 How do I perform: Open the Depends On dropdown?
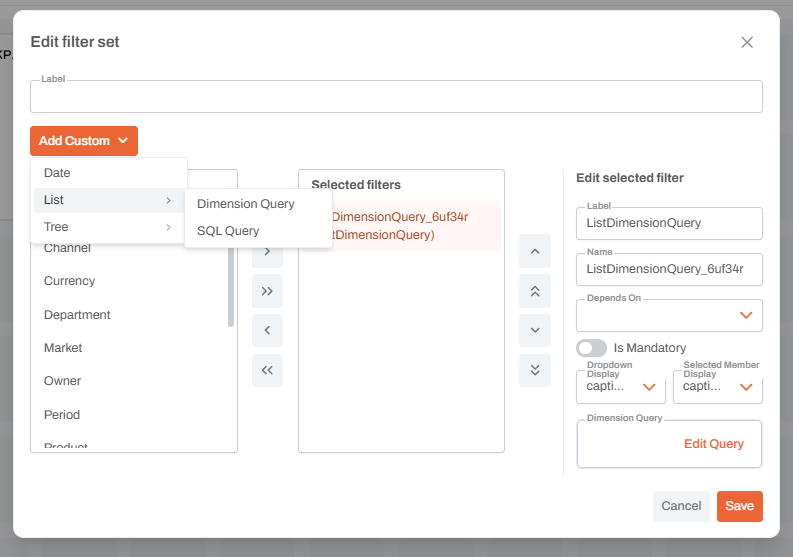(x=669, y=315)
